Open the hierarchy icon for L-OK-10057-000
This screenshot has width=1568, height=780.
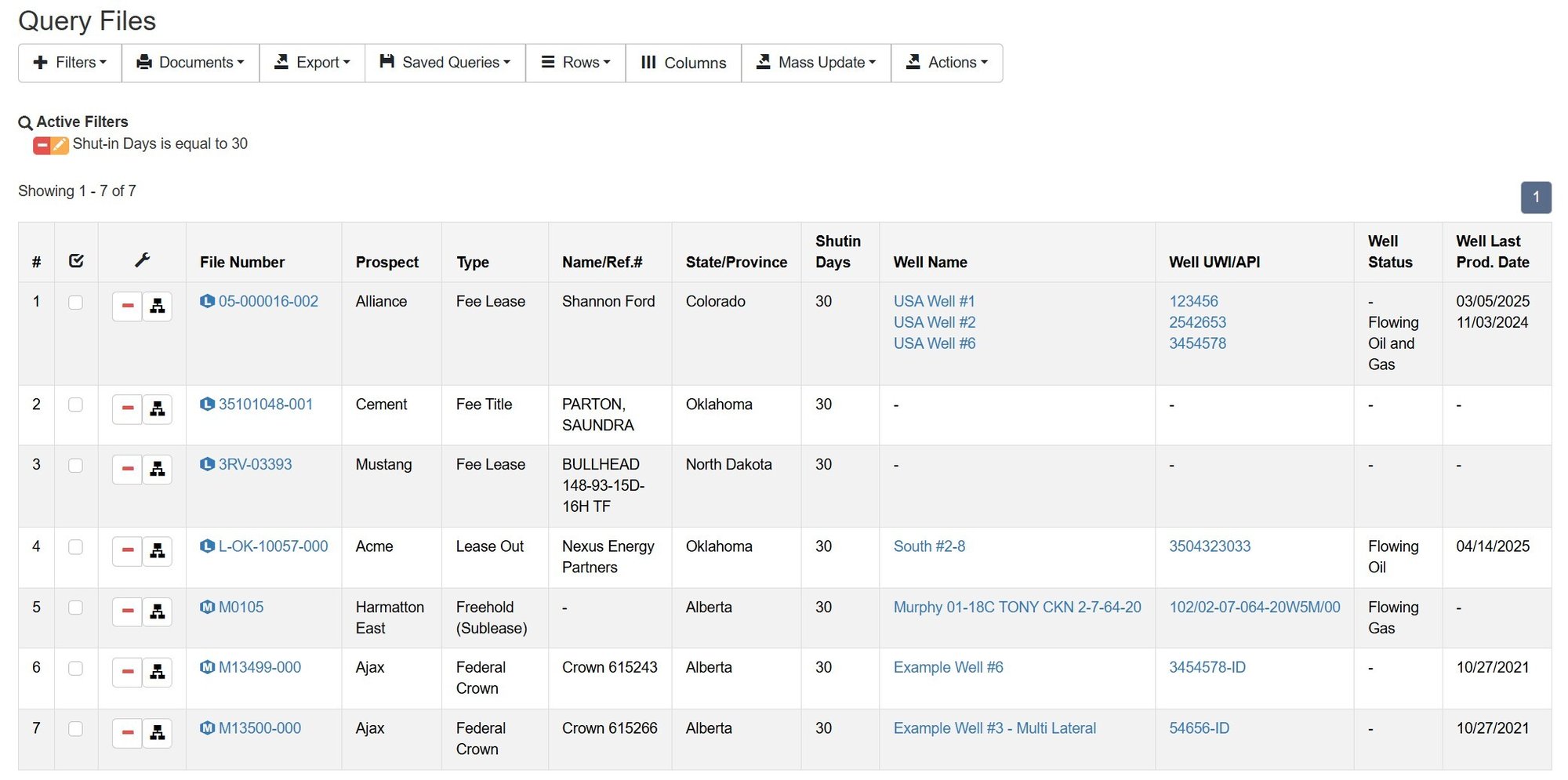pos(158,551)
